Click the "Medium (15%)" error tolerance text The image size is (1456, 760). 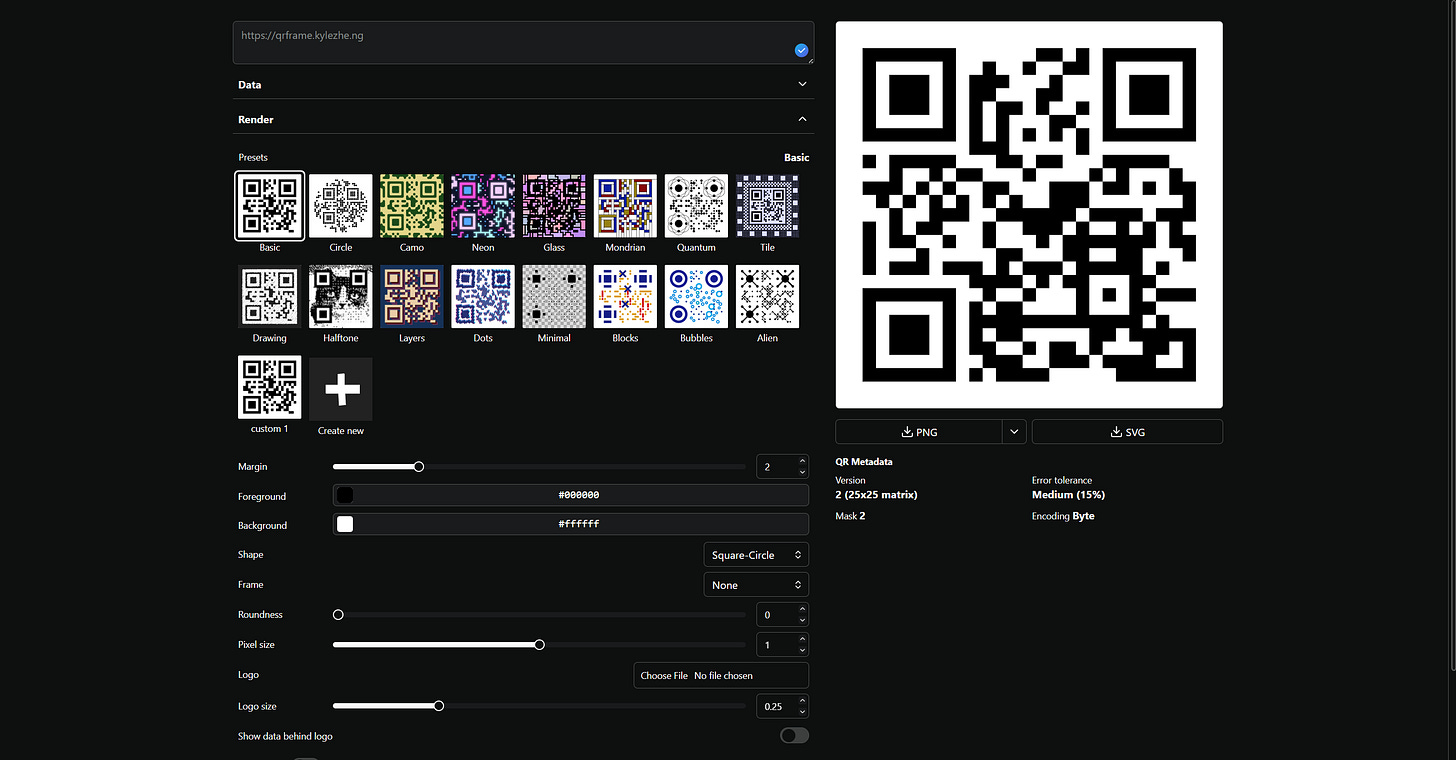[1068, 495]
